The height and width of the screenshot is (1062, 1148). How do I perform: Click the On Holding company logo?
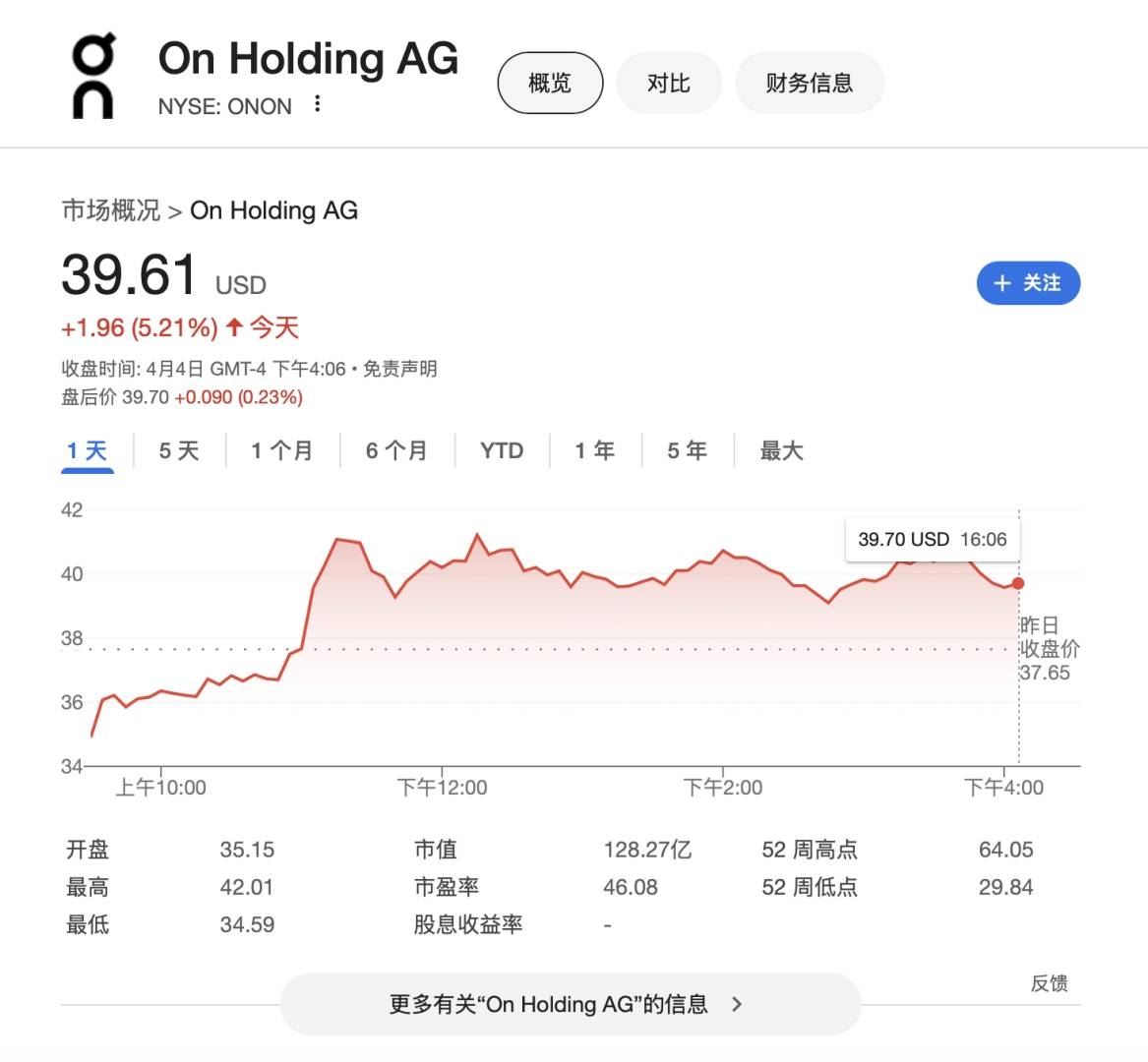[x=93, y=77]
